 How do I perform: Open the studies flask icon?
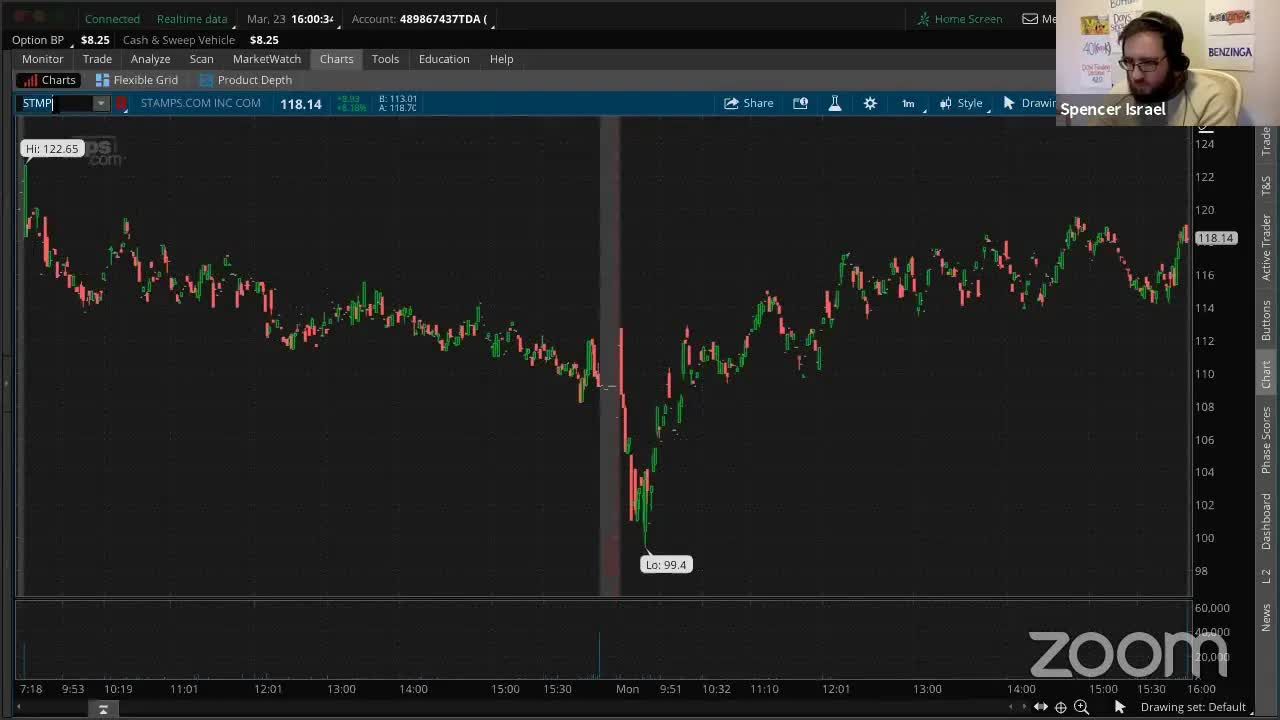tap(834, 103)
